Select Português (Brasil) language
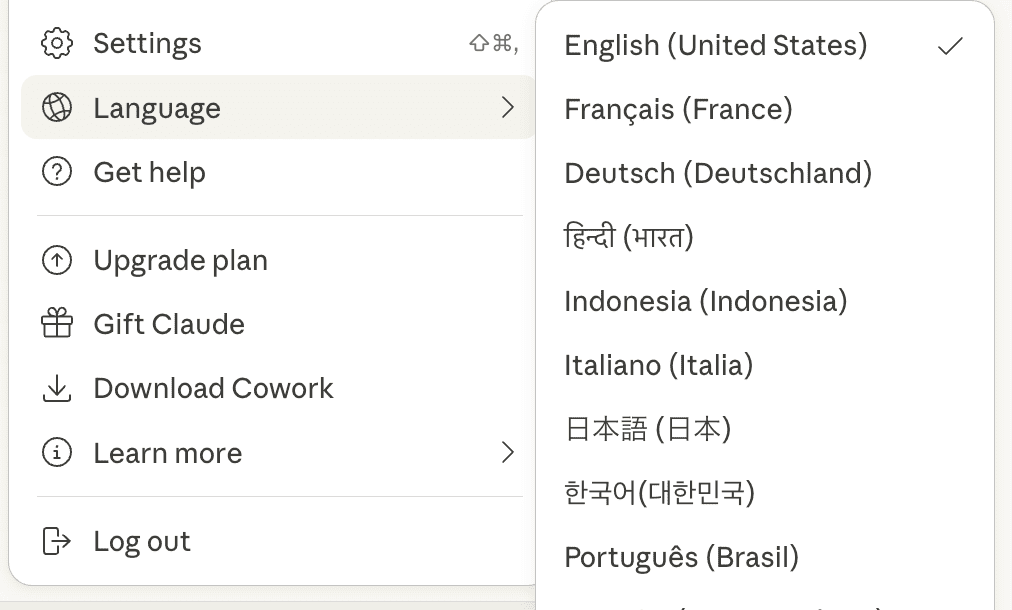The image size is (1012, 610). pyautogui.click(x=681, y=557)
